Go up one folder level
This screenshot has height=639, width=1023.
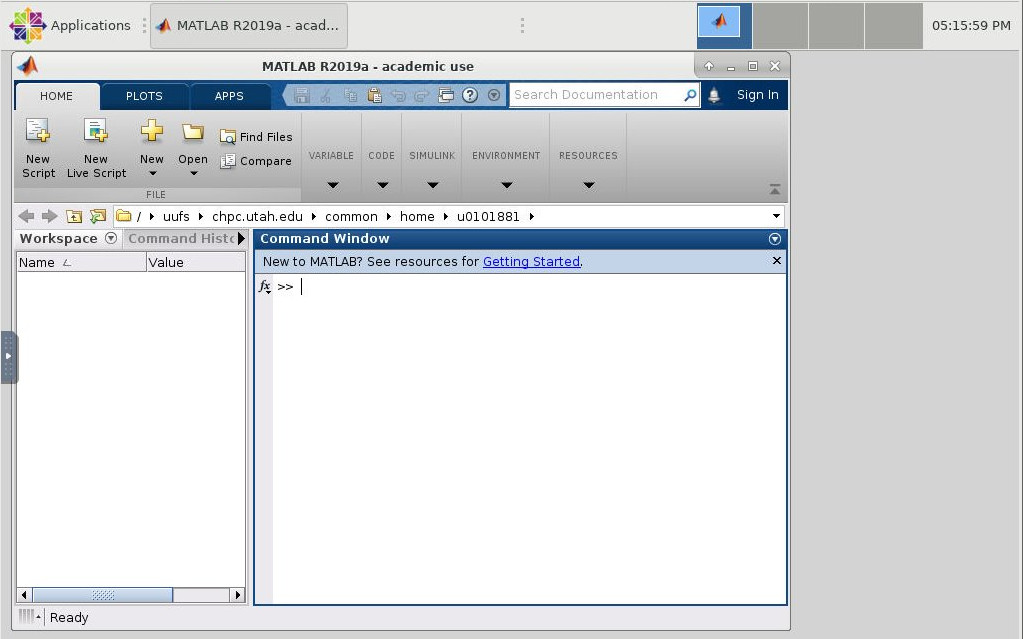[x=74, y=216]
